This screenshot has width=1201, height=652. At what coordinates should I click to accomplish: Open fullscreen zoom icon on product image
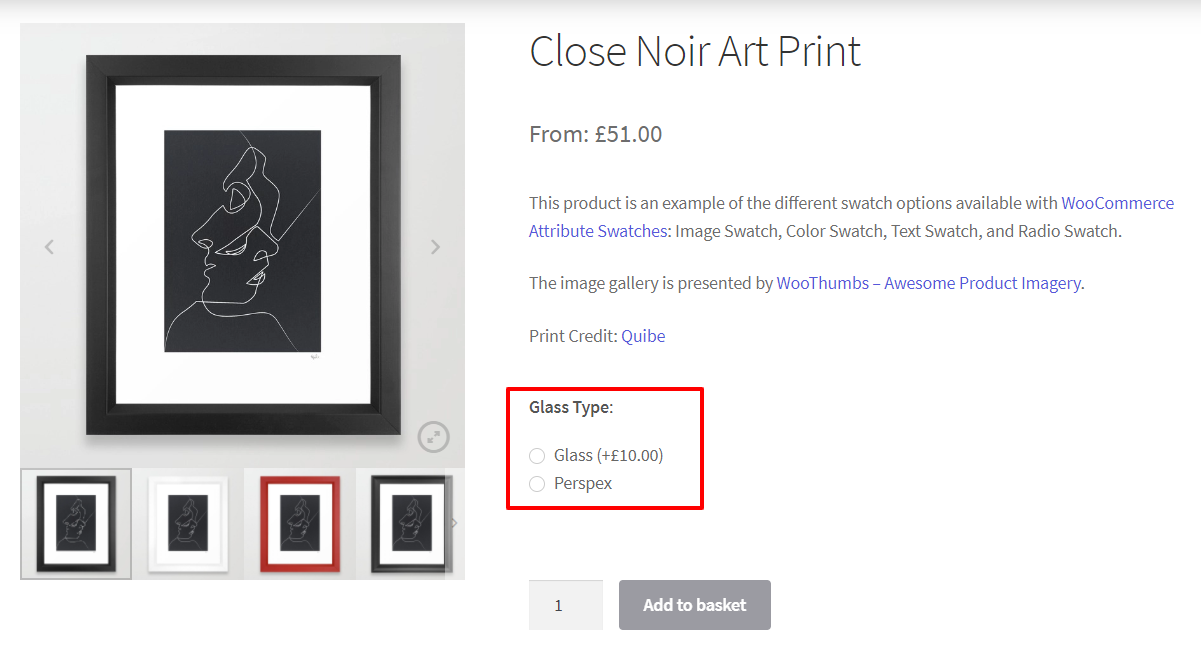434,436
